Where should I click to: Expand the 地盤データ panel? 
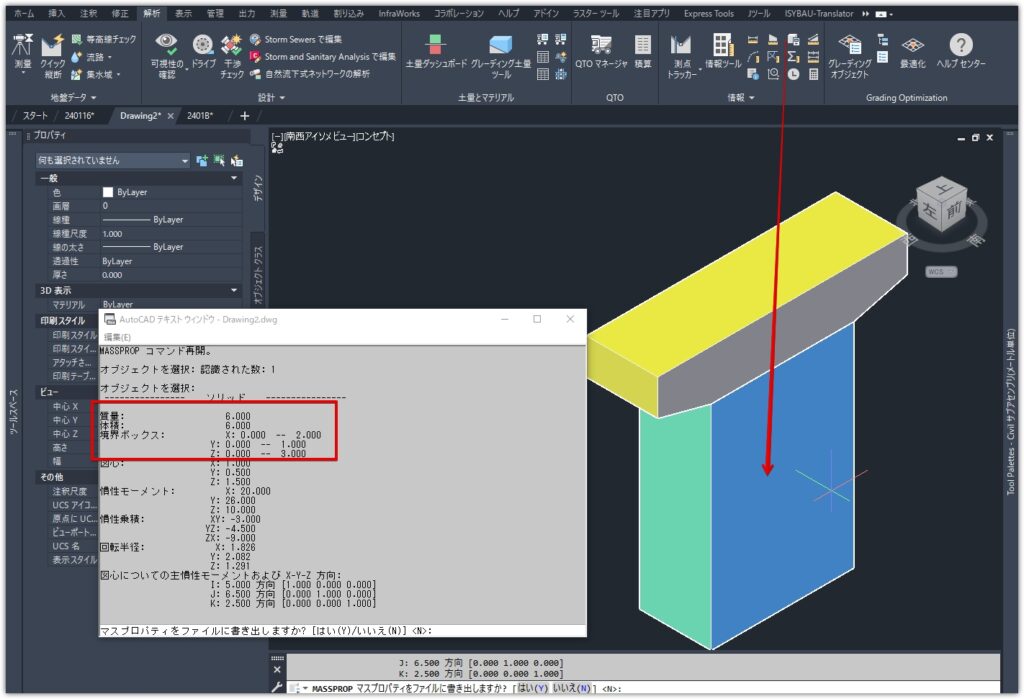pos(73,97)
